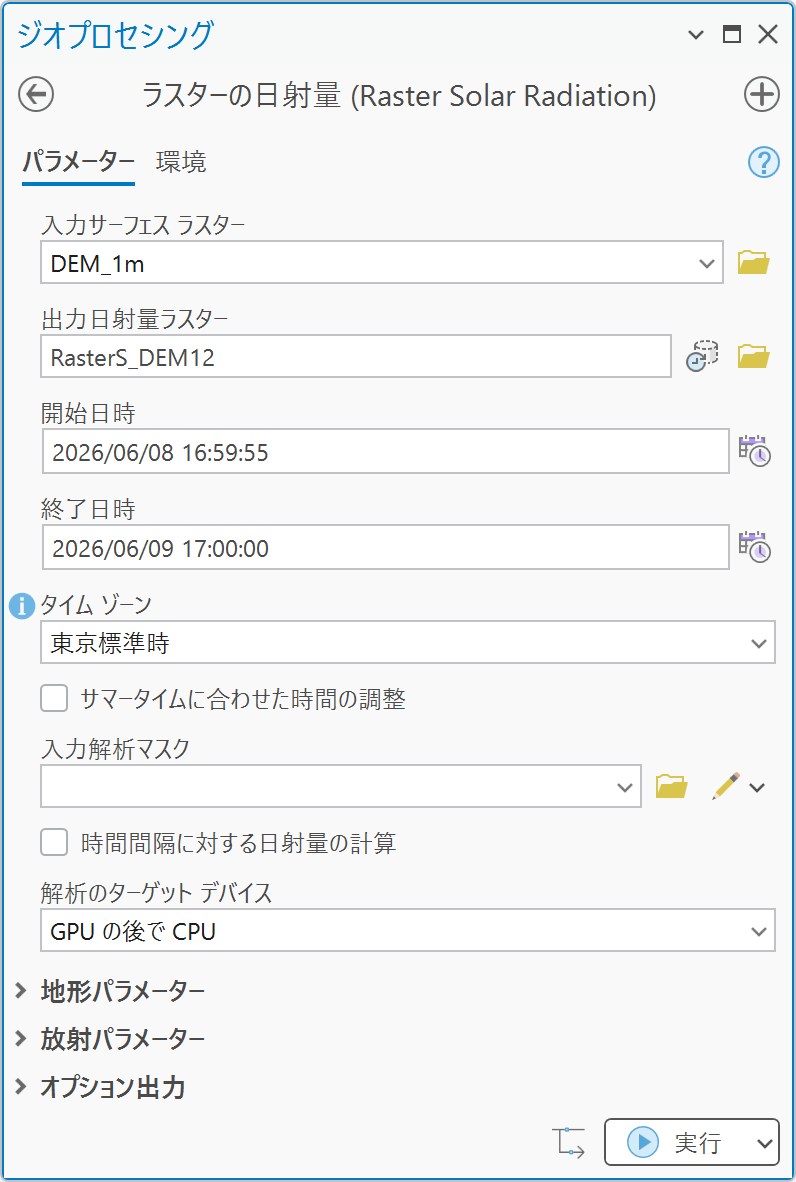Open calendar picker for 開始日時
Viewport: 796px width, 1182px height.
[x=754, y=451]
